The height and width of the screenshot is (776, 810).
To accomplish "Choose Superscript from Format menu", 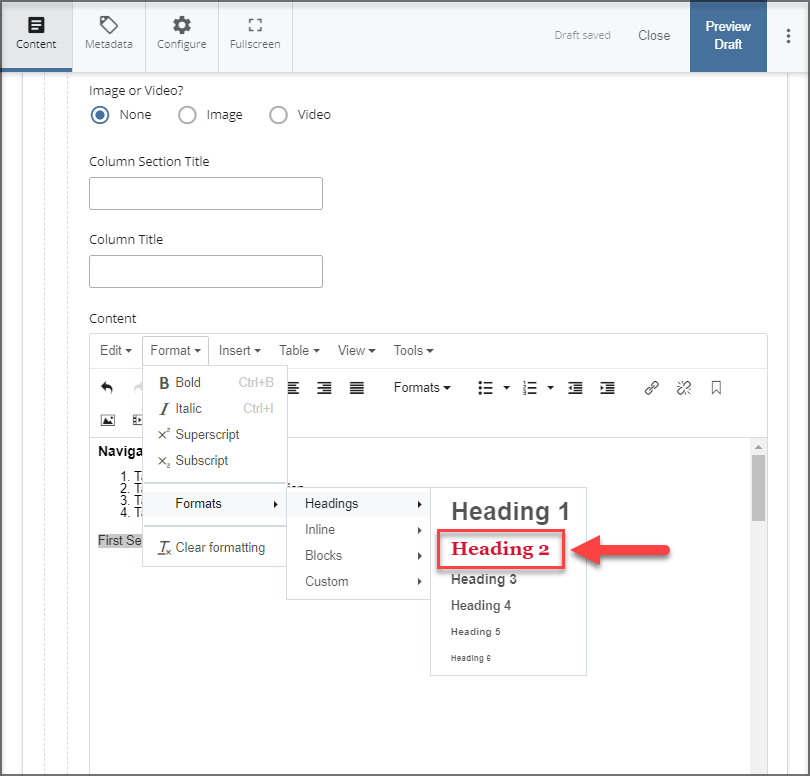I will click(x=215, y=434).
